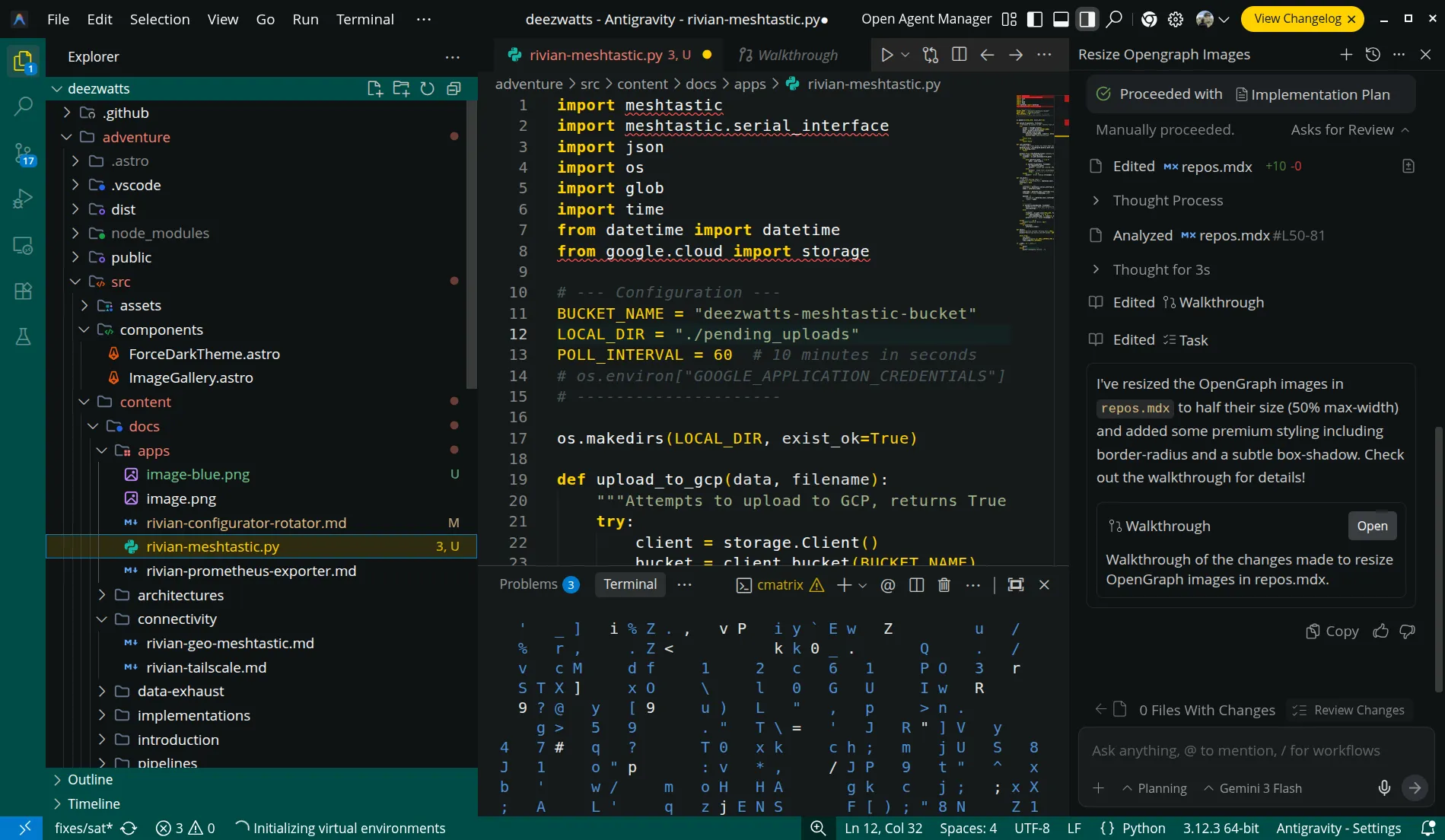This screenshot has width=1445, height=840.
Task: Open the Gemini 3 Flash model dropdown
Action: tap(1252, 788)
